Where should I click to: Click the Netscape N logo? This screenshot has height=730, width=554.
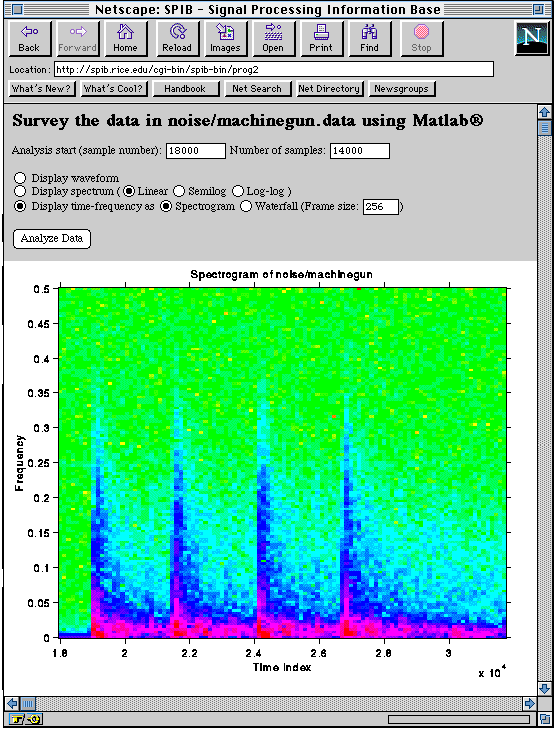point(532,38)
